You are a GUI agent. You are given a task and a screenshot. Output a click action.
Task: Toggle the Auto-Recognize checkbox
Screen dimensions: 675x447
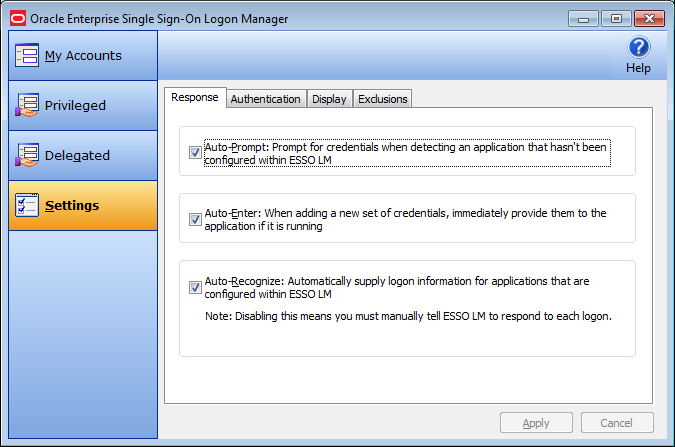195,288
